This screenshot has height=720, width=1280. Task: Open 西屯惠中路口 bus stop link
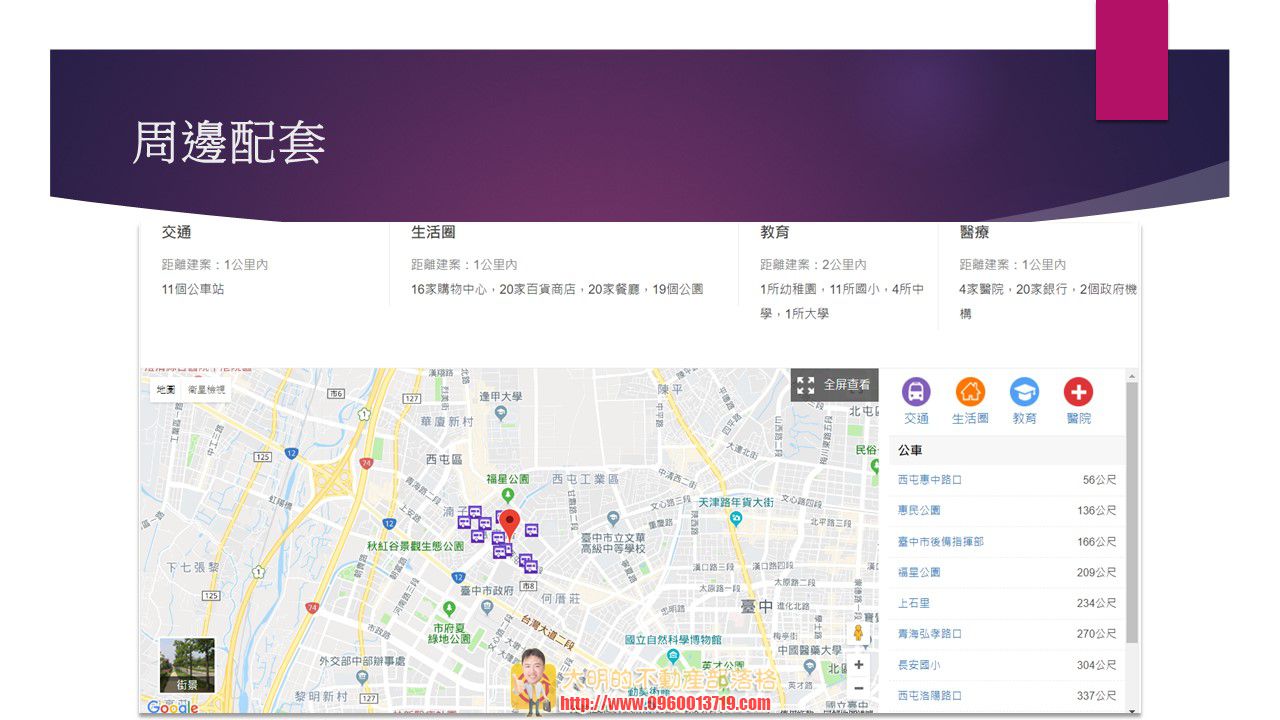[930, 480]
